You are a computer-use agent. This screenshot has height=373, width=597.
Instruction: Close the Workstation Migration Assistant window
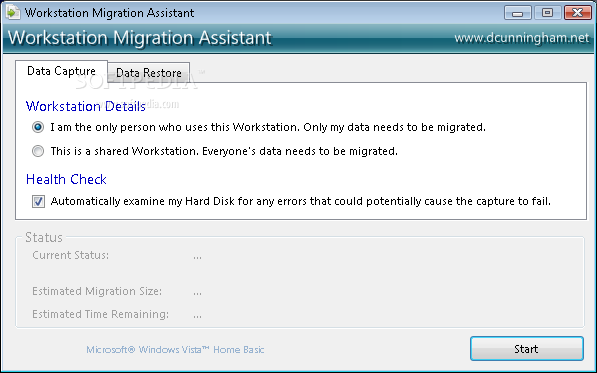[x=578, y=13]
